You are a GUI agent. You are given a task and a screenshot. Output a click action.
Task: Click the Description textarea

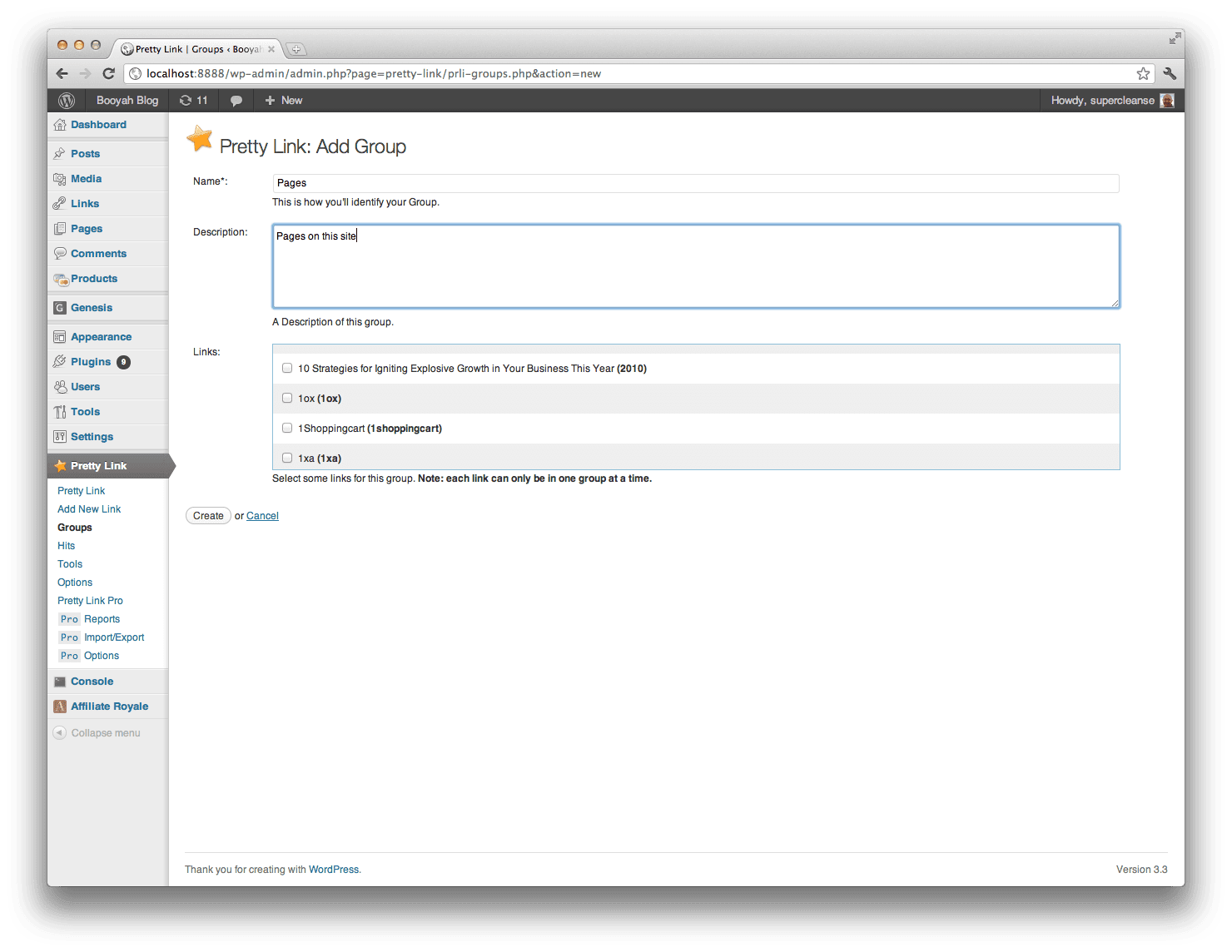tap(696, 266)
